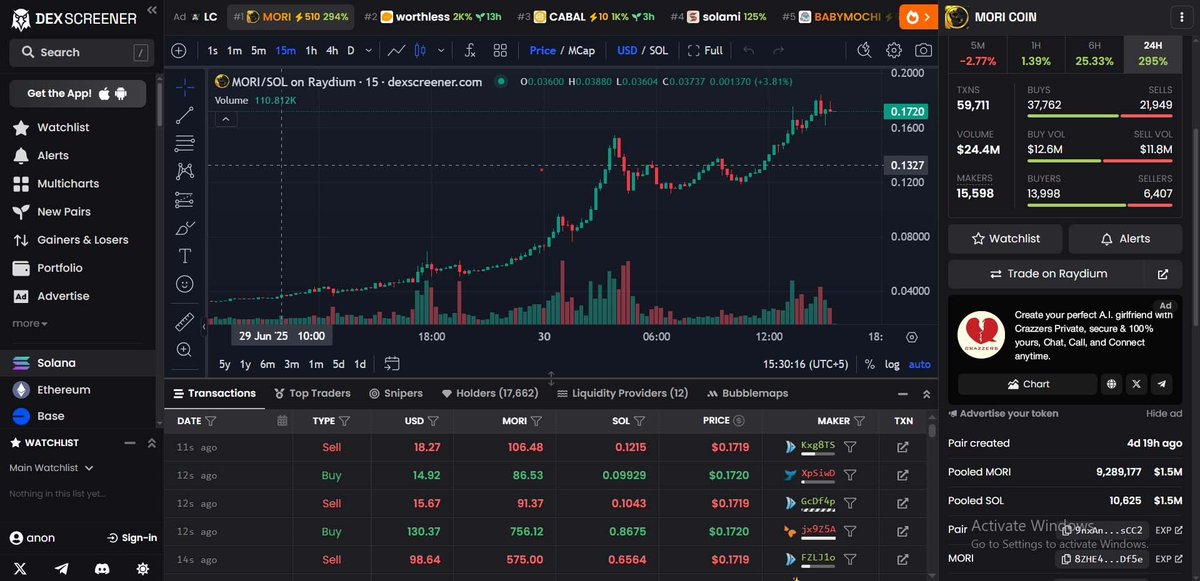The image size is (1200, 581).
Task: Switch to the Top Traders tab
Action: pyautogui.click(x=312, y=393)
